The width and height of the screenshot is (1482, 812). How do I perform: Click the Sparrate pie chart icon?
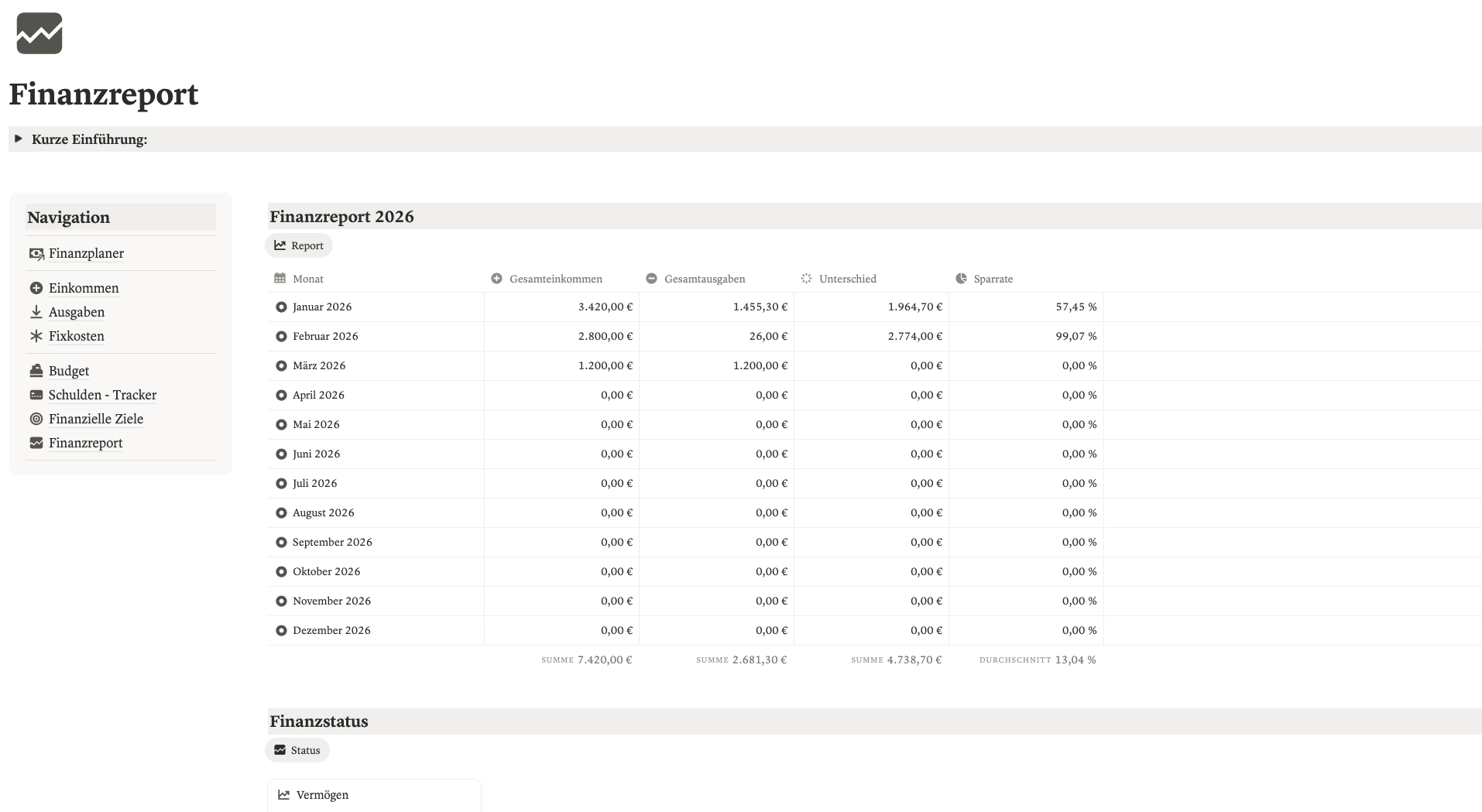[x=961, y=279]
